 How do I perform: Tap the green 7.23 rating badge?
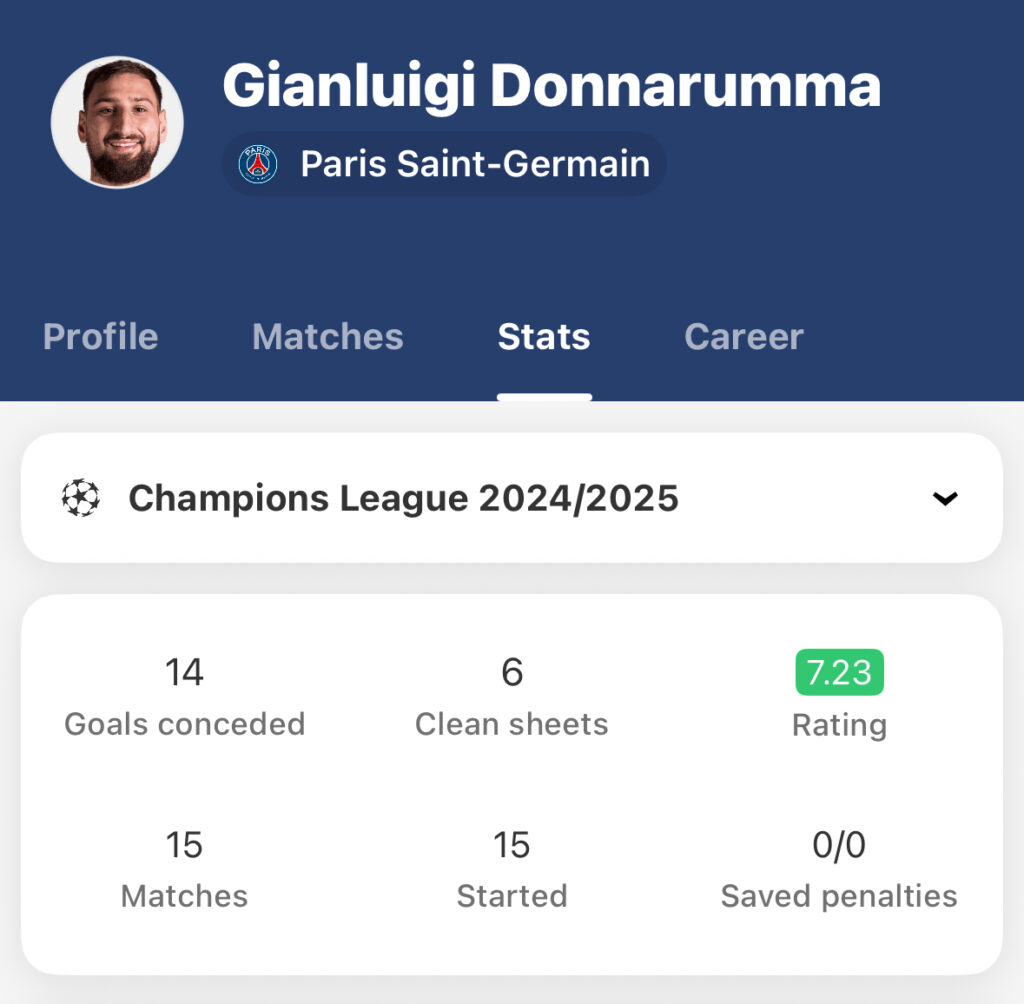pyautogui.click(x=839, y=672)
